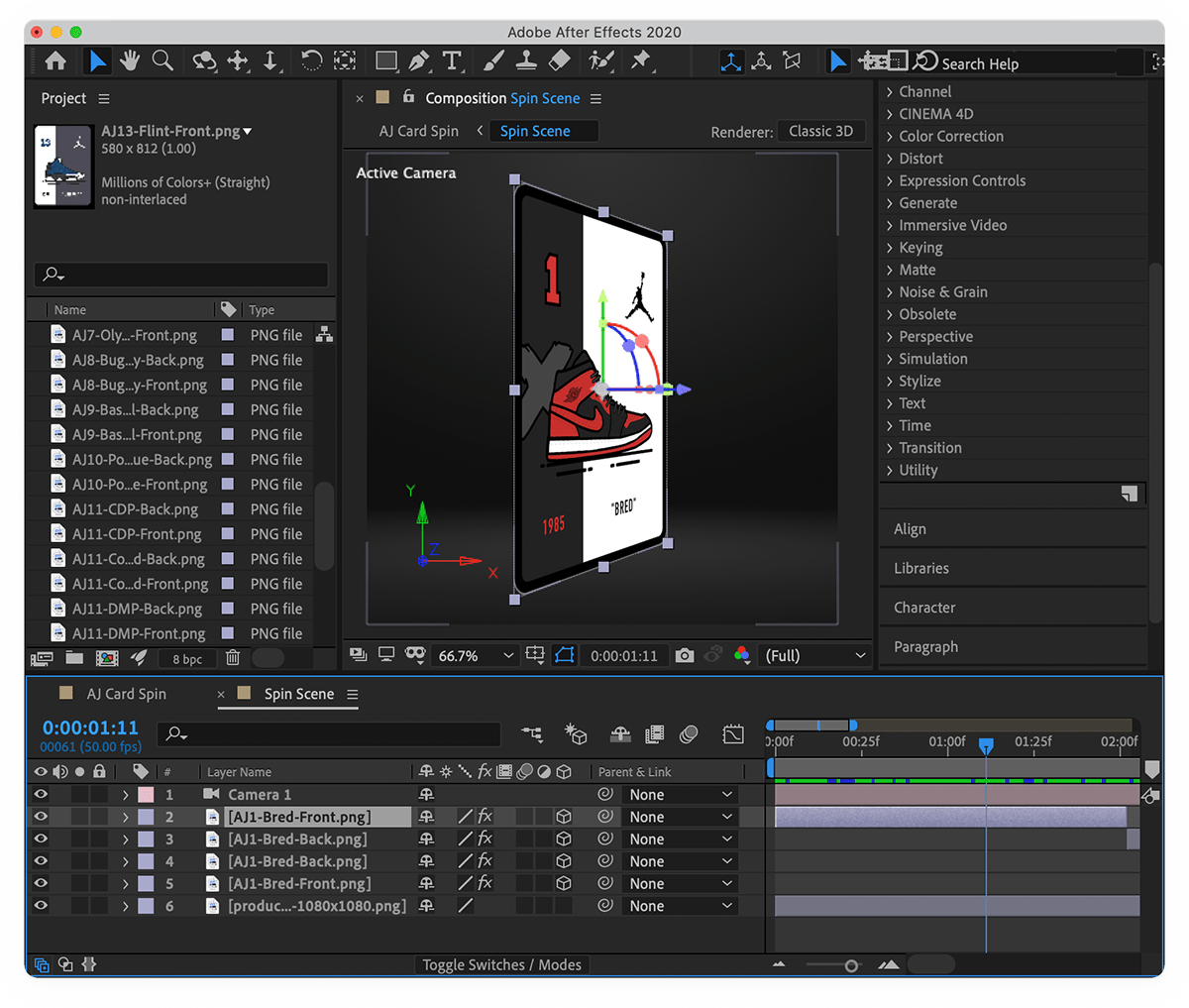
Task: Open the Graph Editor icon
Action: pos(733,733)
